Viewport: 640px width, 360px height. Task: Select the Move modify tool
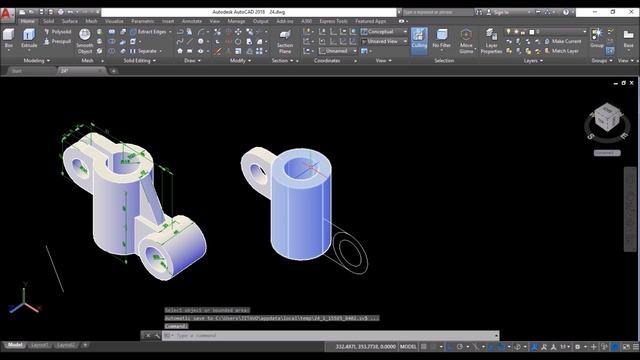pos(238,31)
